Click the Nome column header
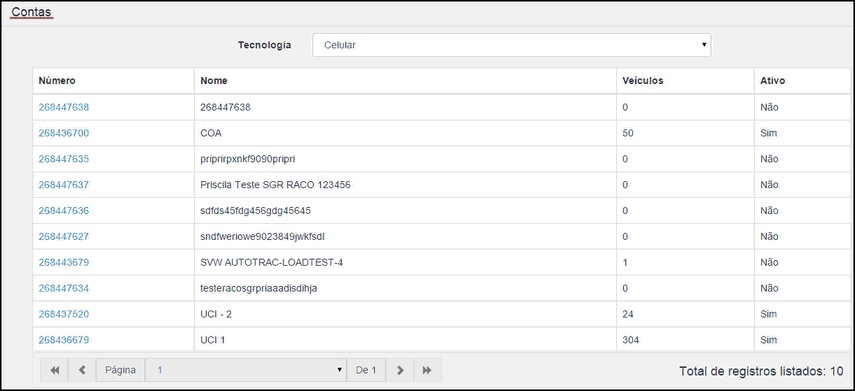 [x=405, y=81]
